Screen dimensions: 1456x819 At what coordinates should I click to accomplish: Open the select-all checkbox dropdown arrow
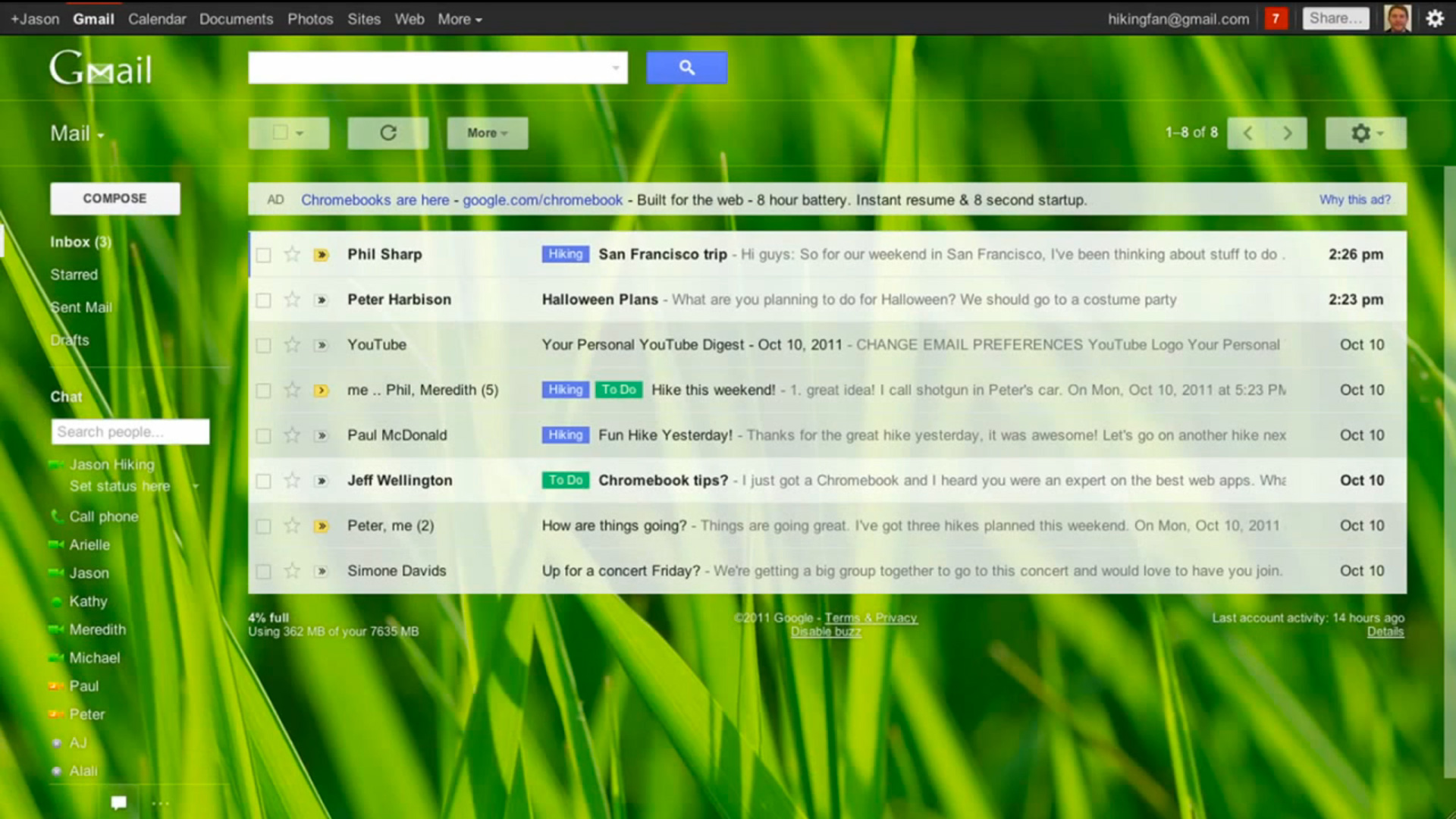[x=301, y=133]
